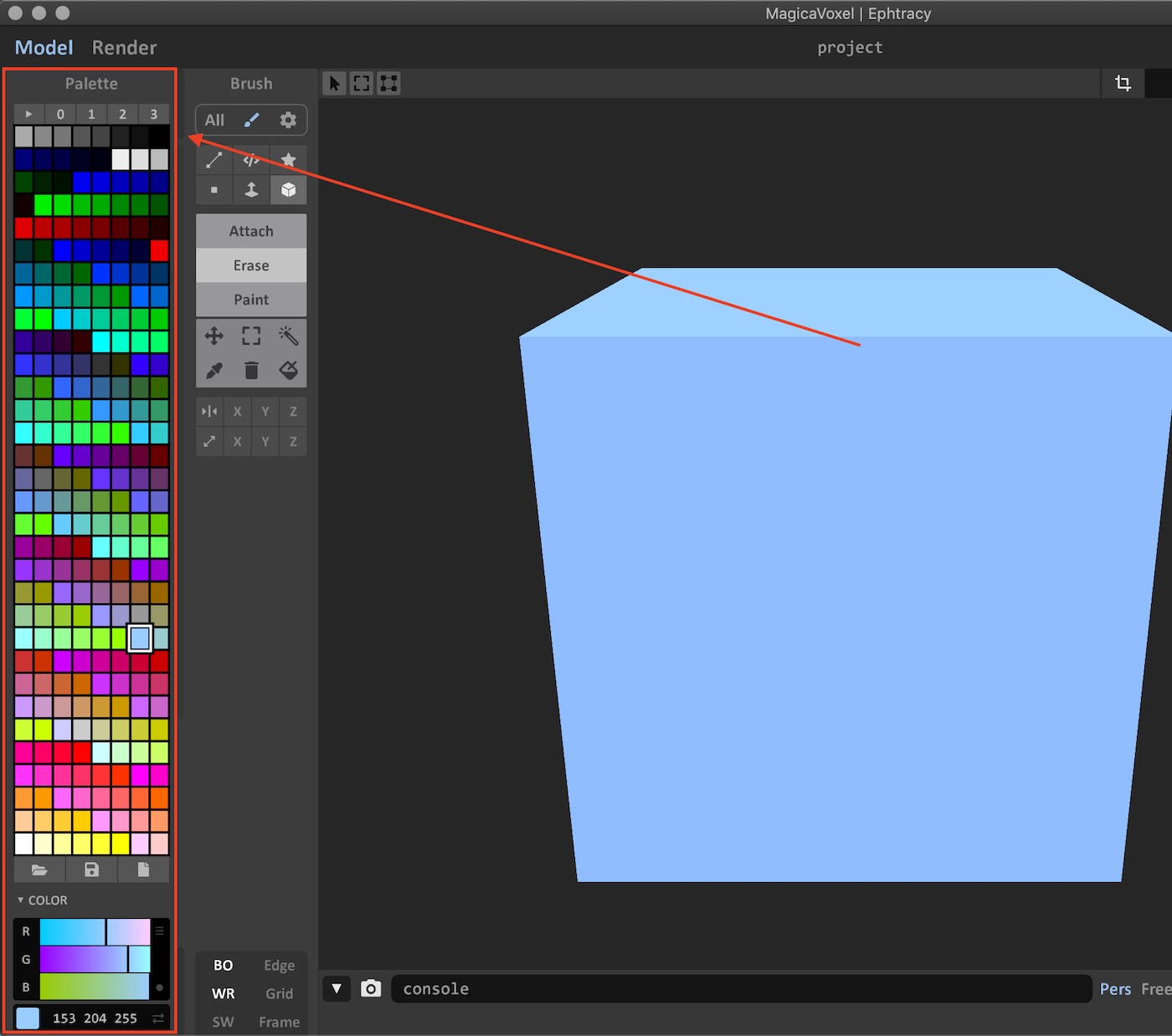Click the All brush filter button

click(x=214, y=120)
